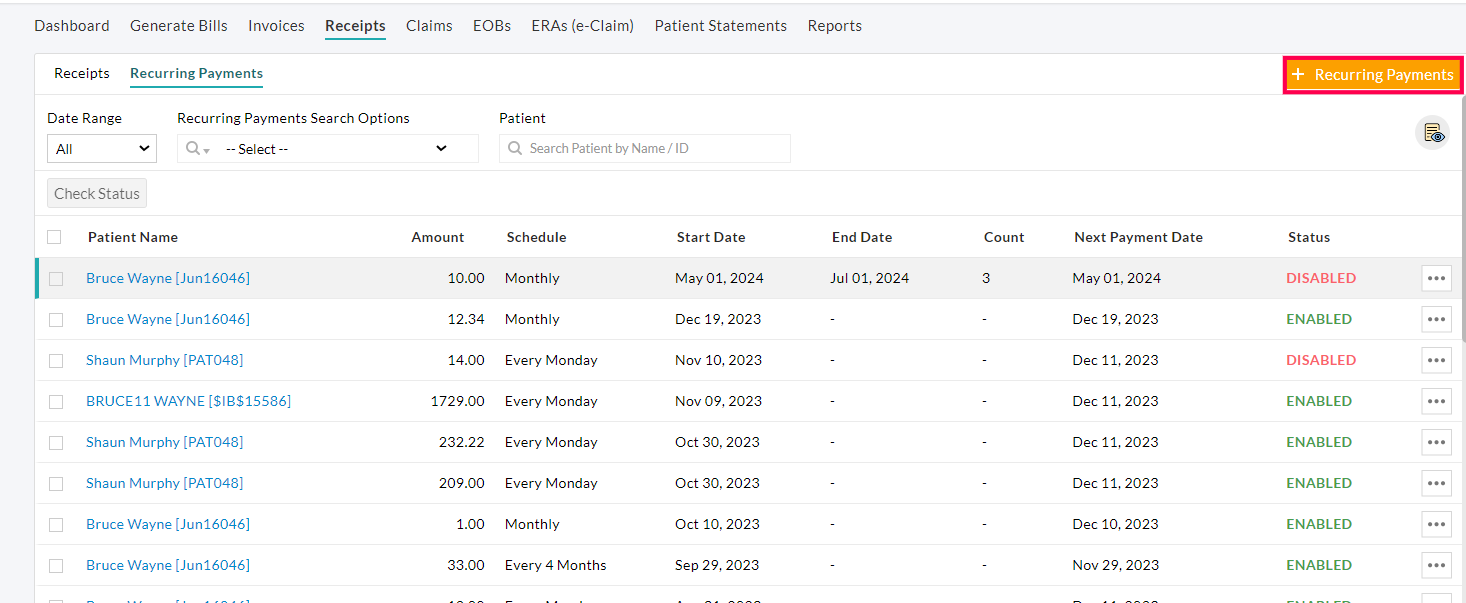Open actions menu for Shaun Murphy 14.00 payment
Screen dimensions: 1466x603
(x=1436, y=360)
